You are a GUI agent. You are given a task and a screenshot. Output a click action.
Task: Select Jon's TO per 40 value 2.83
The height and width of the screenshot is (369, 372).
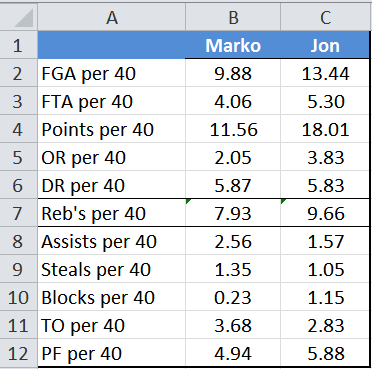point(325,325)
